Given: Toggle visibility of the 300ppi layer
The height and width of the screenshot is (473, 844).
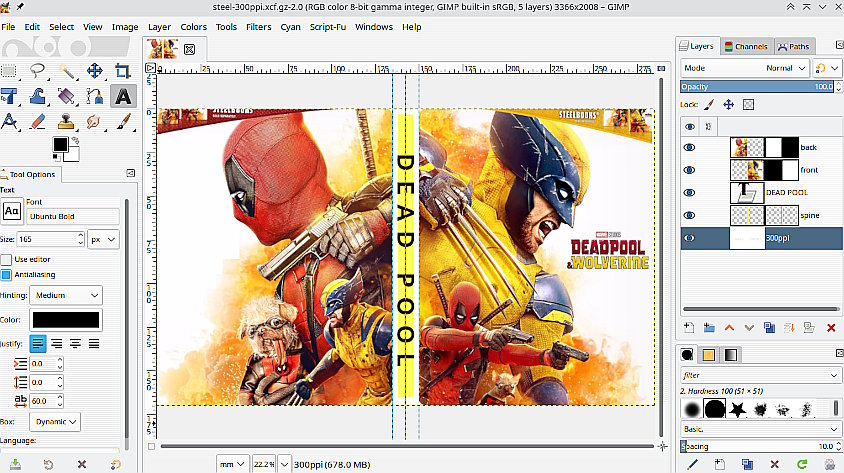Looking at the screenshot, I should point(690,238).
